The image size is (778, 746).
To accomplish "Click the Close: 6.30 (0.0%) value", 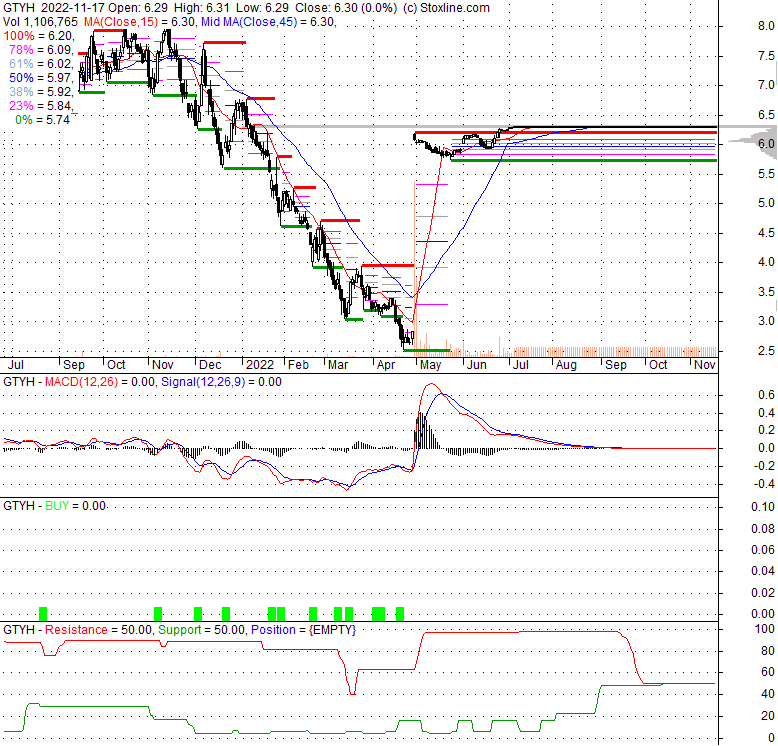I will (x=346, y=8).
